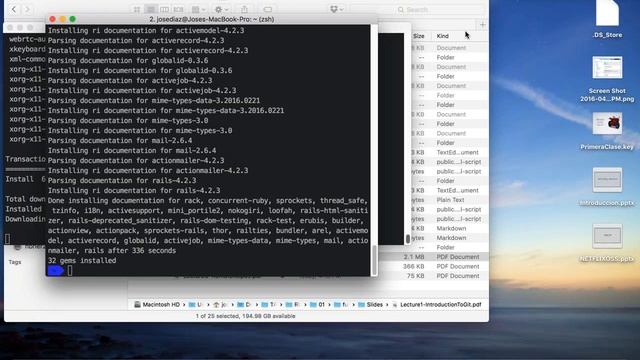This screenshot has width=640, height=360.
Task: Switch Finder to column view
Action: [x=164, y=9]
